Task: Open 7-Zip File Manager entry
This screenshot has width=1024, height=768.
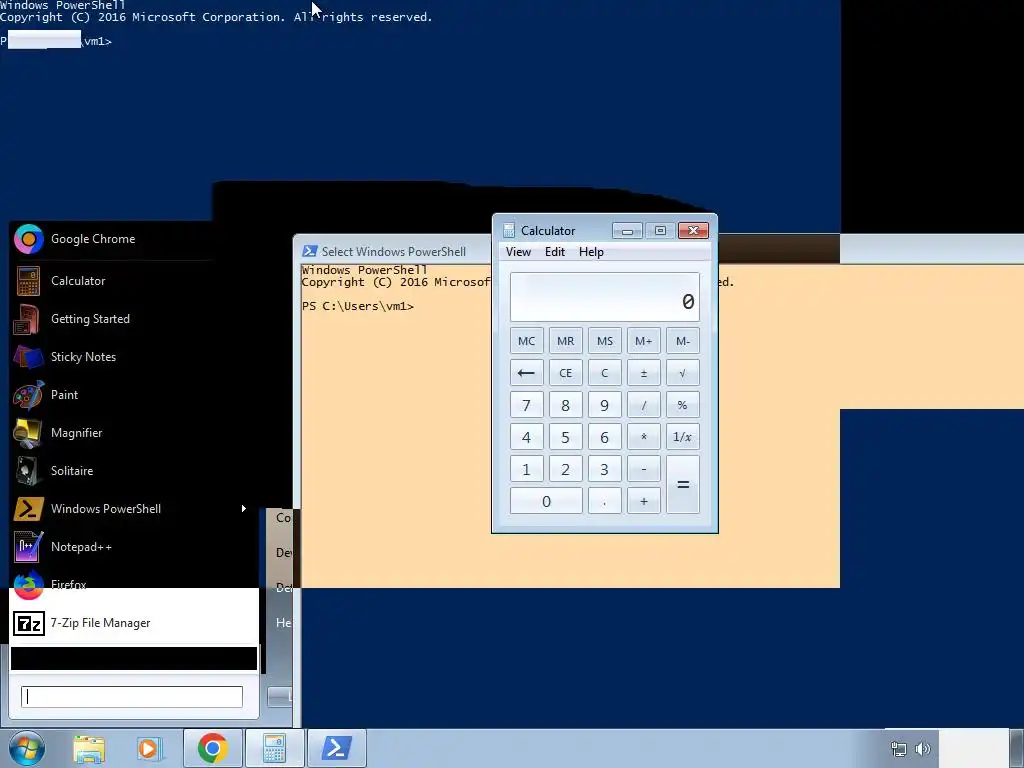Action: coord(134,623)
